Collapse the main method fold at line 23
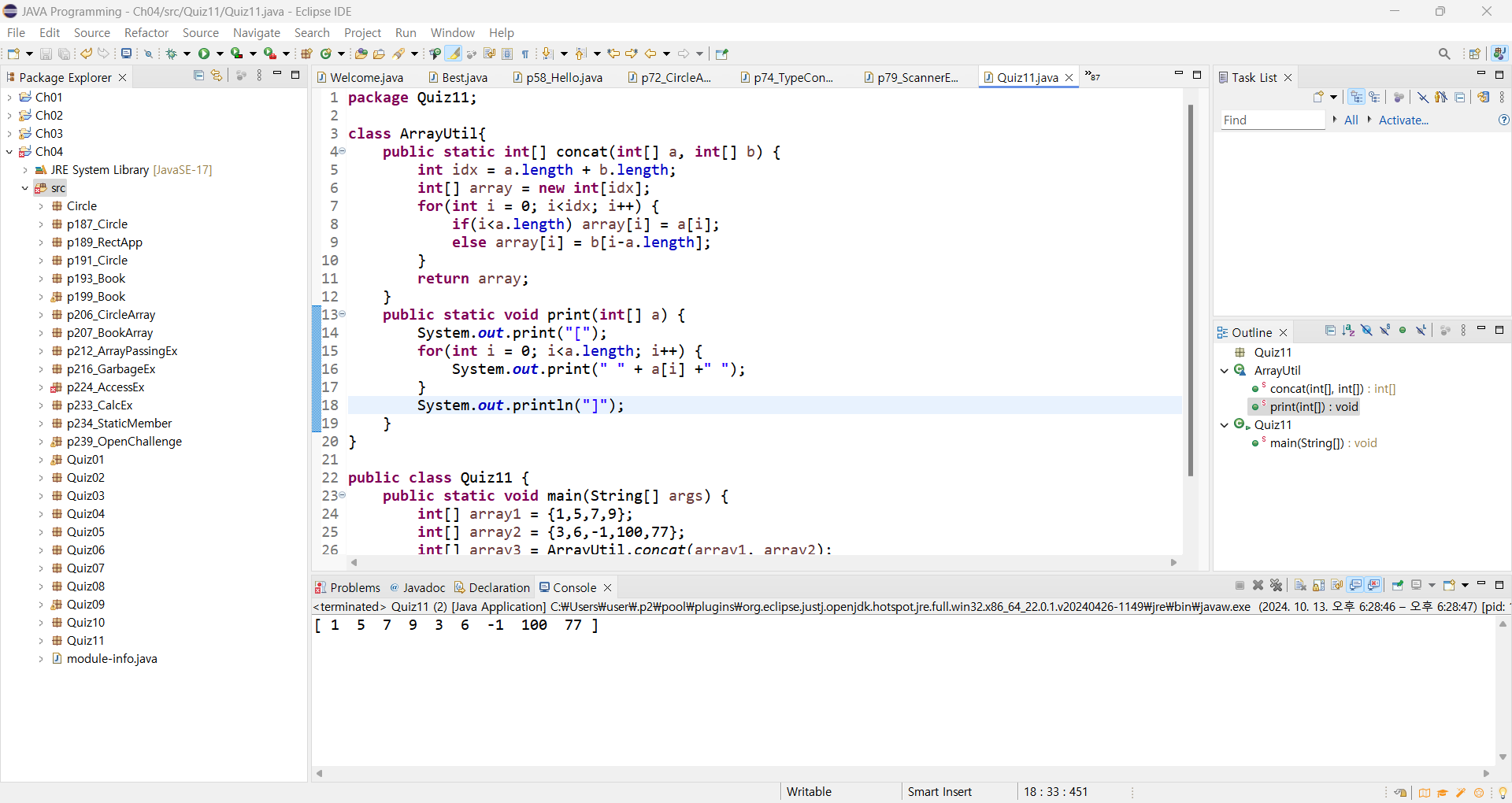This screenshot has width=1512, height=803. pos(342,495)
